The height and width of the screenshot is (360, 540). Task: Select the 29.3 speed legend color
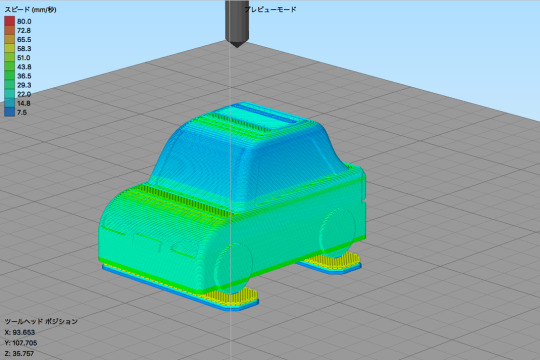(10, 85)
